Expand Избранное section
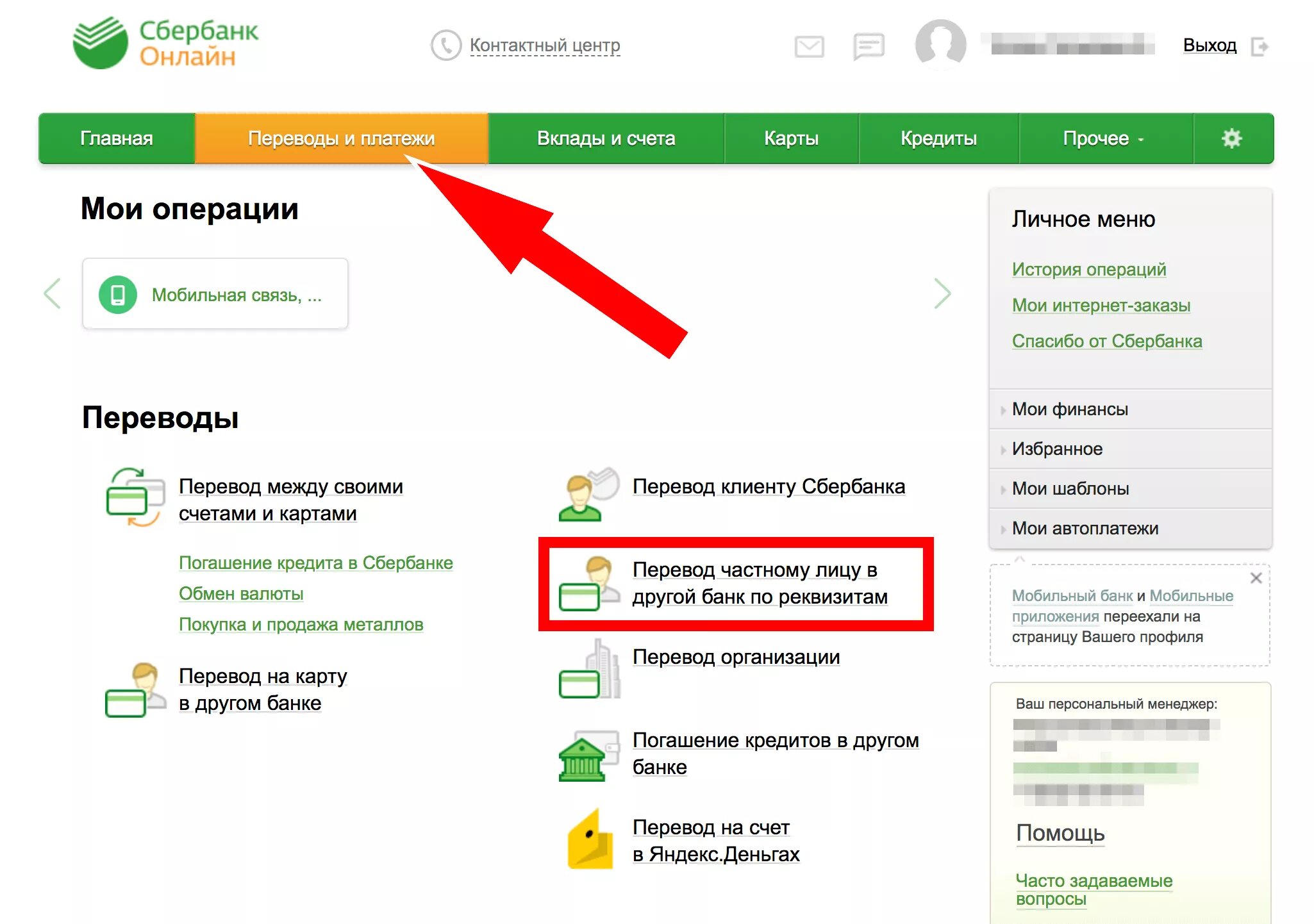 (x=1130, y=449)
